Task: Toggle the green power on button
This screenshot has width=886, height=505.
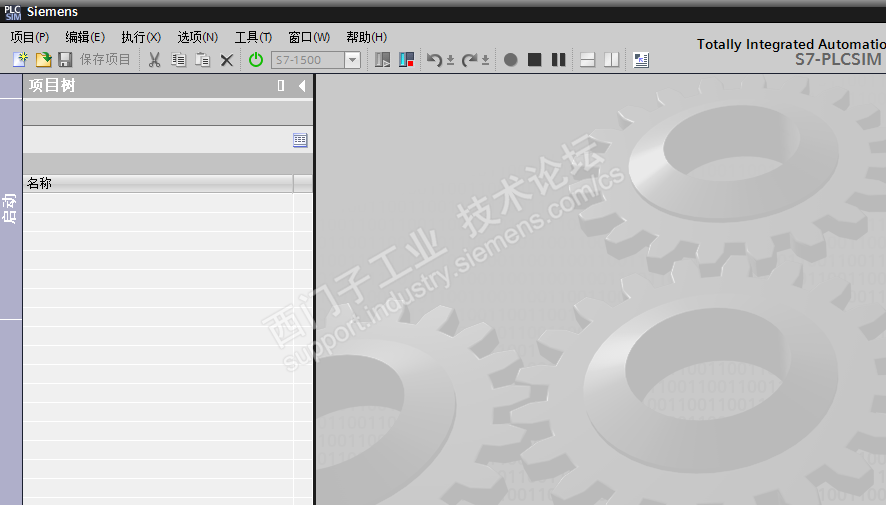Action: (256, 59)
